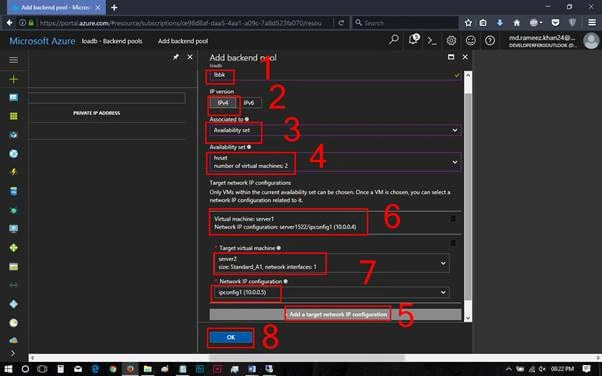Click the backend pool name field lbbk
Screen dimensions: 602x376
click(x=335, y=75)
